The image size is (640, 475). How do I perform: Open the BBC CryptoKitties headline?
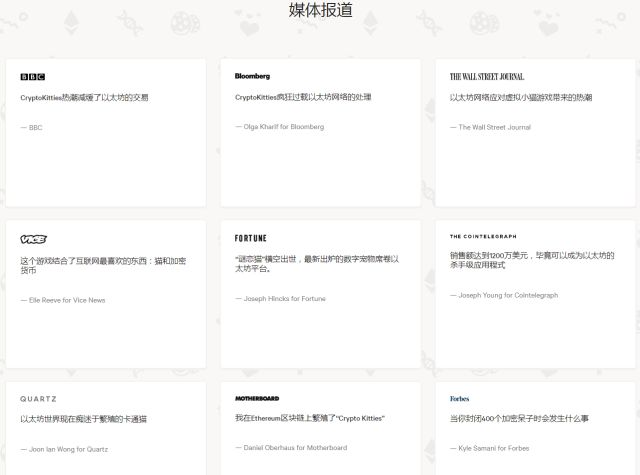coord(84,98)
